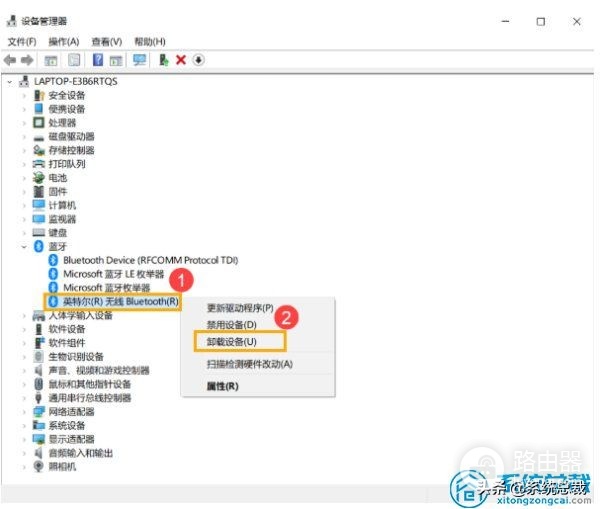Collapse the 蓝牙 Bluetooth category

pos(24,247)
